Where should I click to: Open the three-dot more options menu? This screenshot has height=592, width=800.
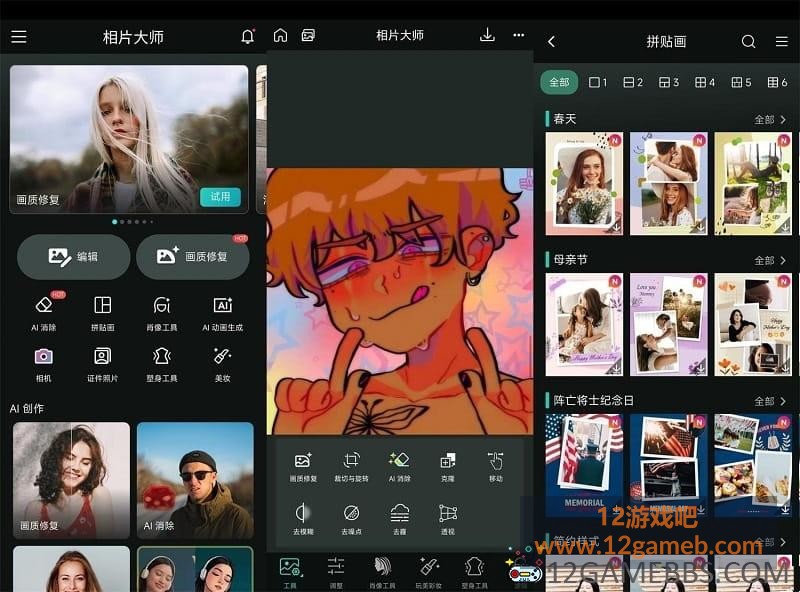[x=519, y=35]
